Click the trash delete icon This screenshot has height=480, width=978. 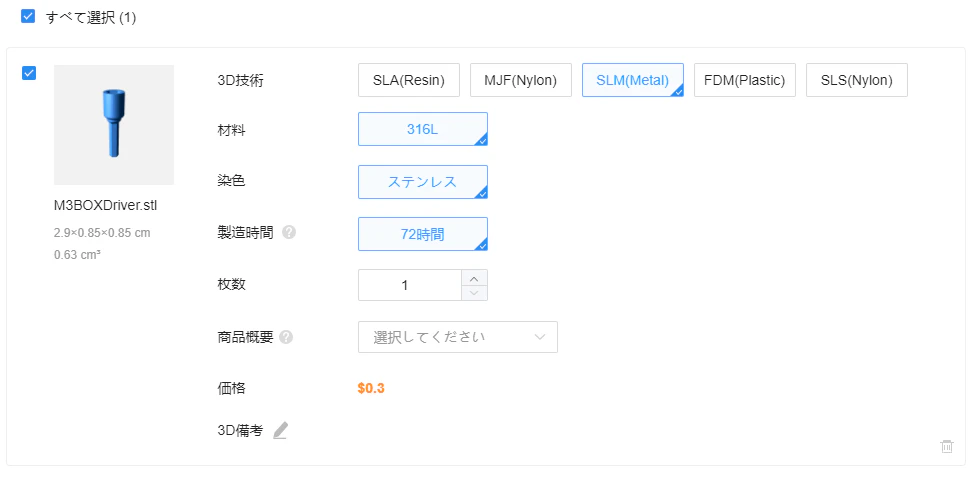point(947,446)
